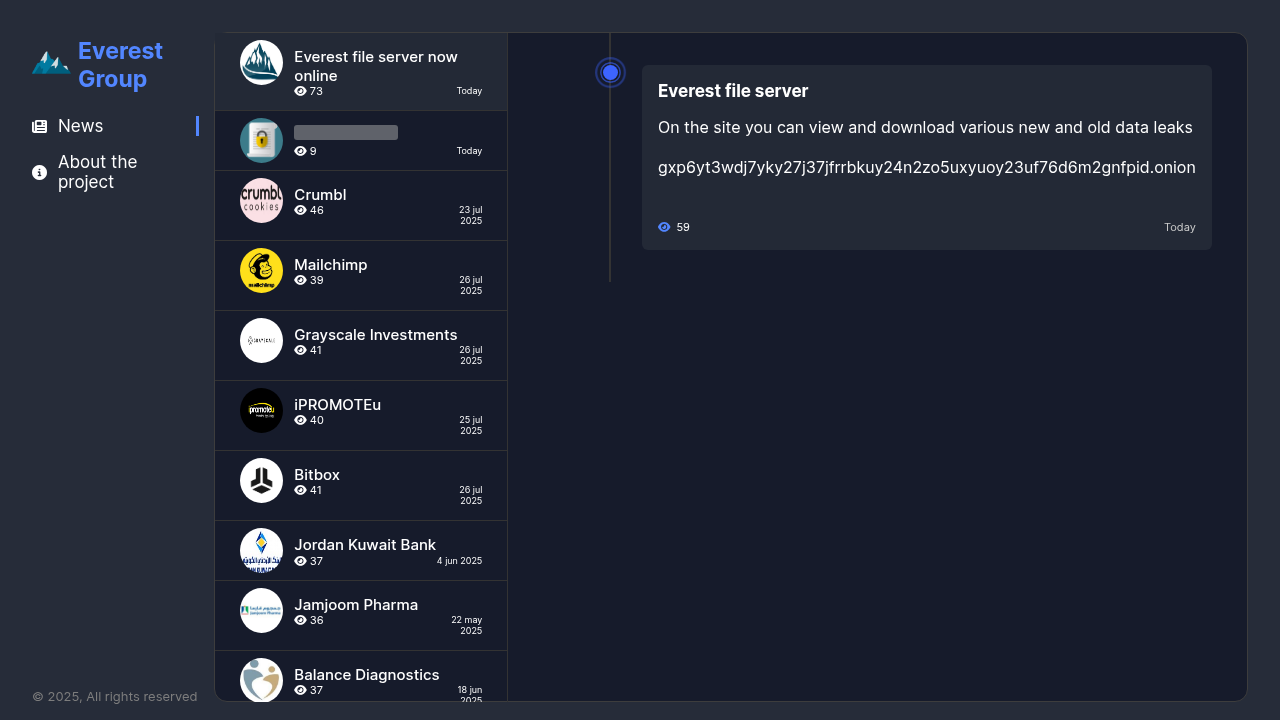
Task: Click the blue timeline marker dot
Action: point(611,72)
